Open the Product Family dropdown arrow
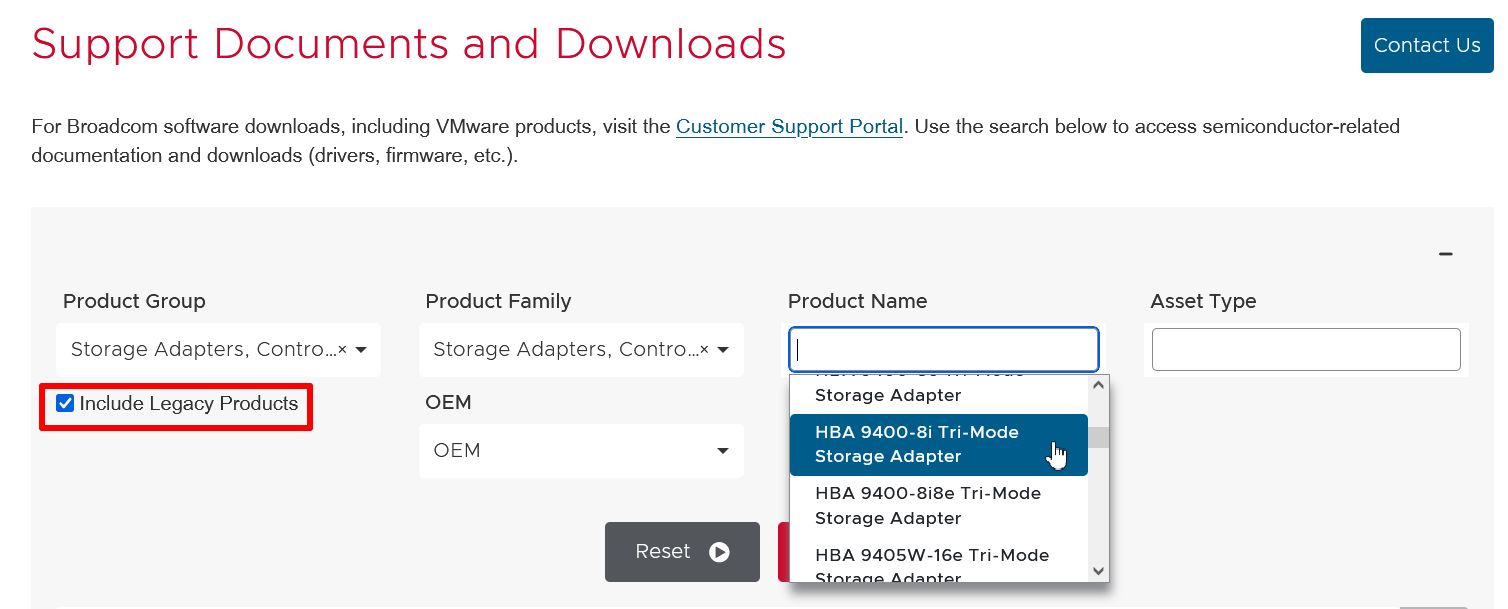Image resolution: width=1508 pixels, height=609 pixels. (724, 350)
